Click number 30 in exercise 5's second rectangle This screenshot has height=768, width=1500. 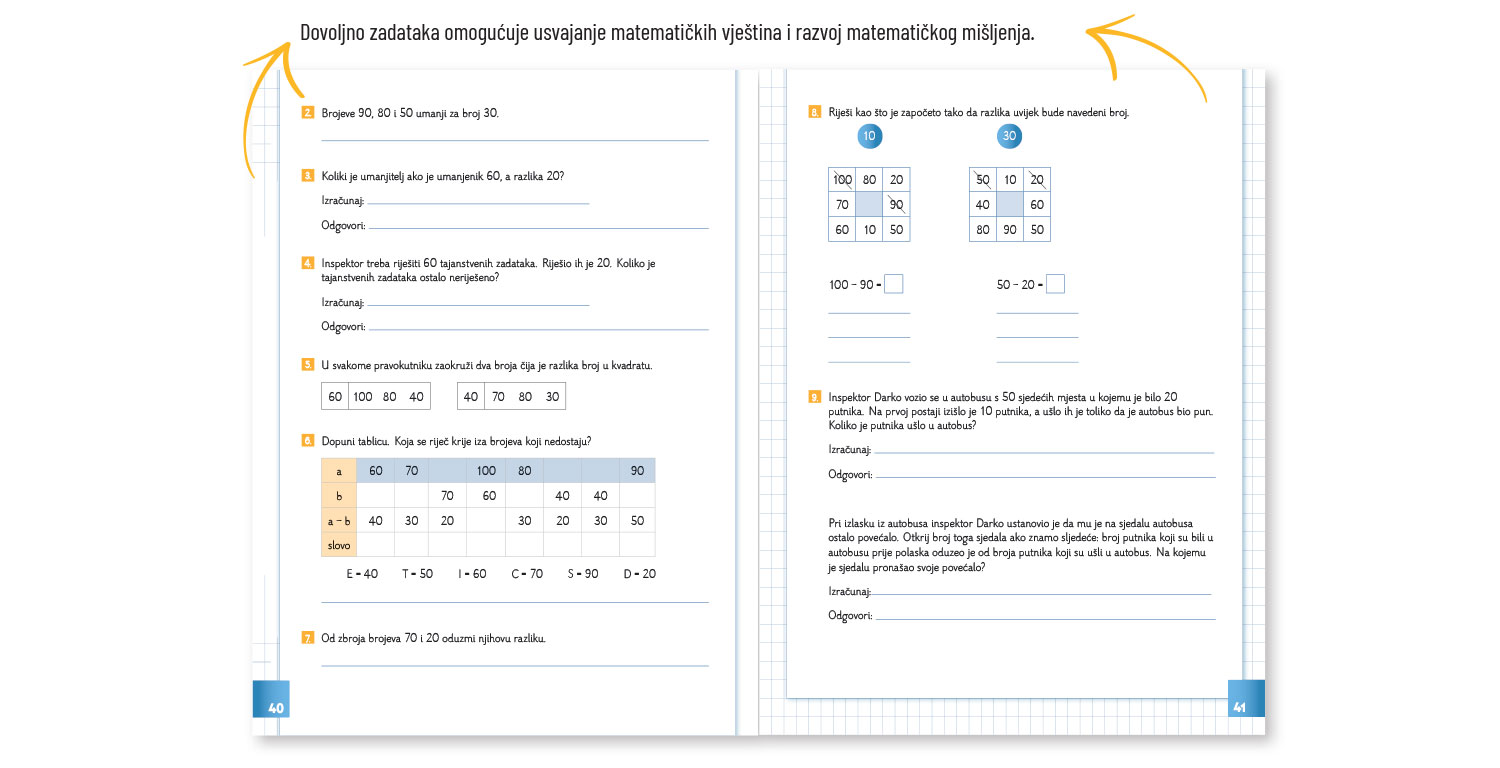pyautogui.click(x=553, y=397)
